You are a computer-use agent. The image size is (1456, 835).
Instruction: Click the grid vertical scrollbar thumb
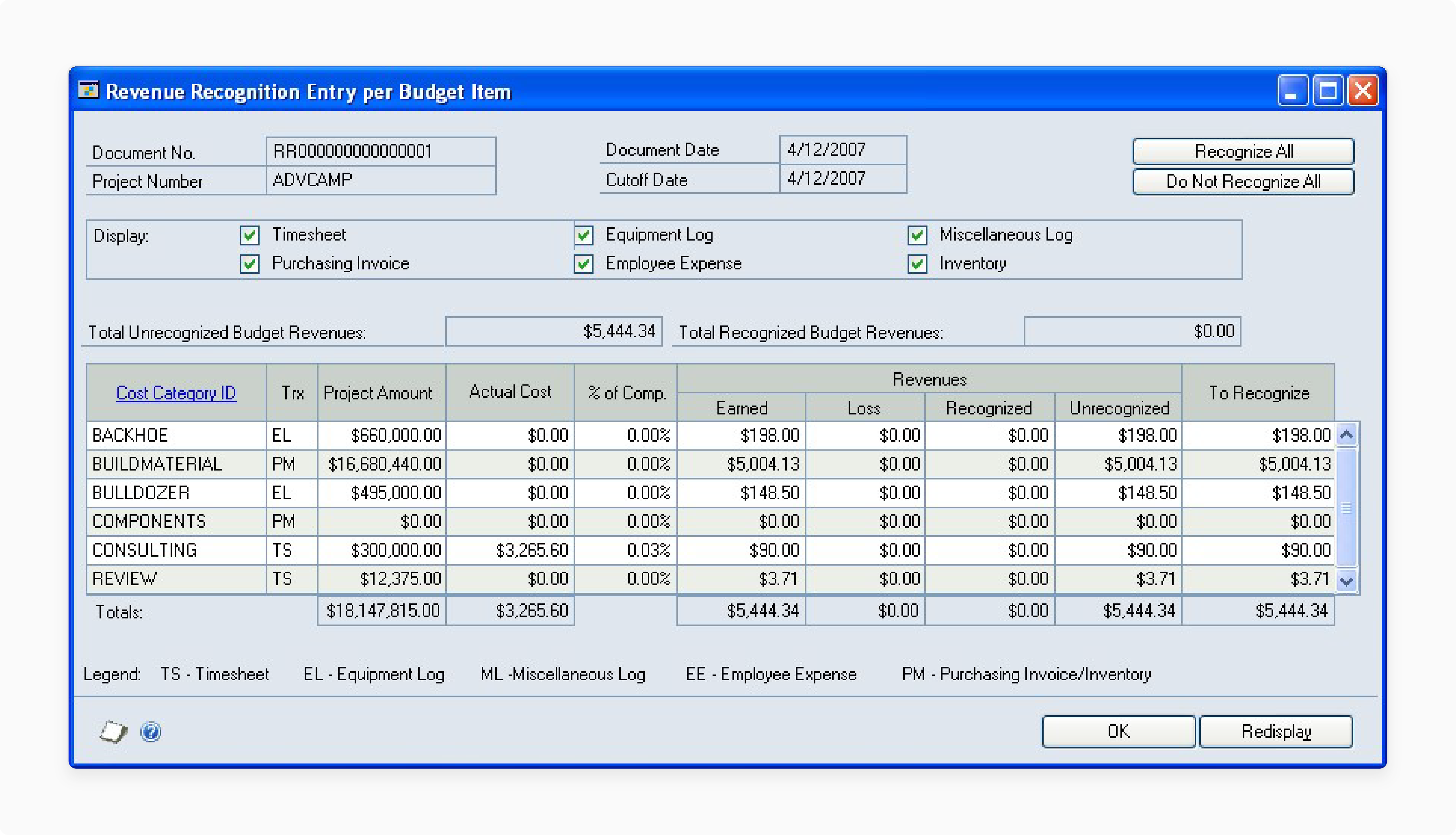click(x=1346, y=508)
